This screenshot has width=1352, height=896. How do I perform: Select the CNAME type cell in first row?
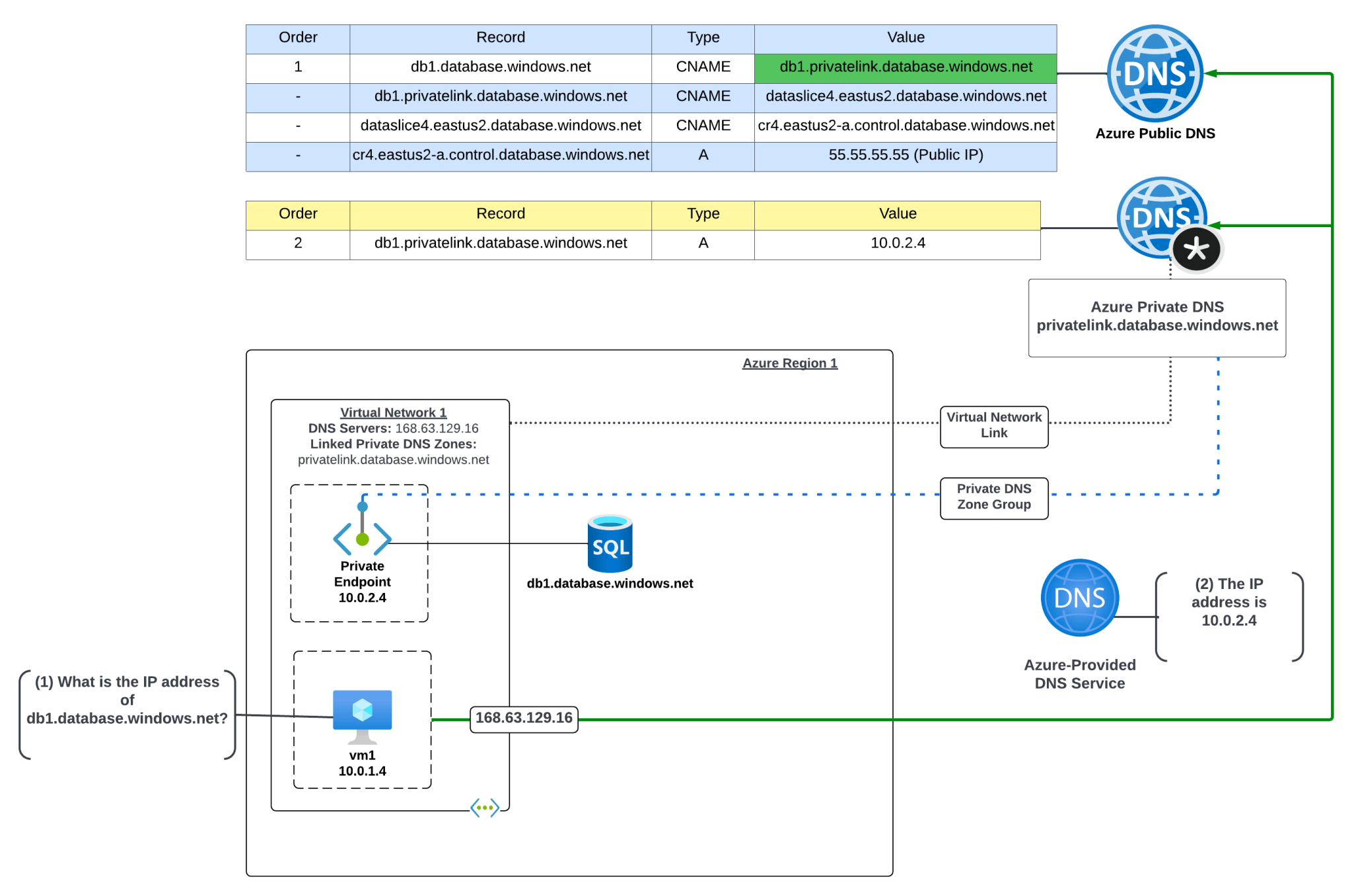(703, 68)
